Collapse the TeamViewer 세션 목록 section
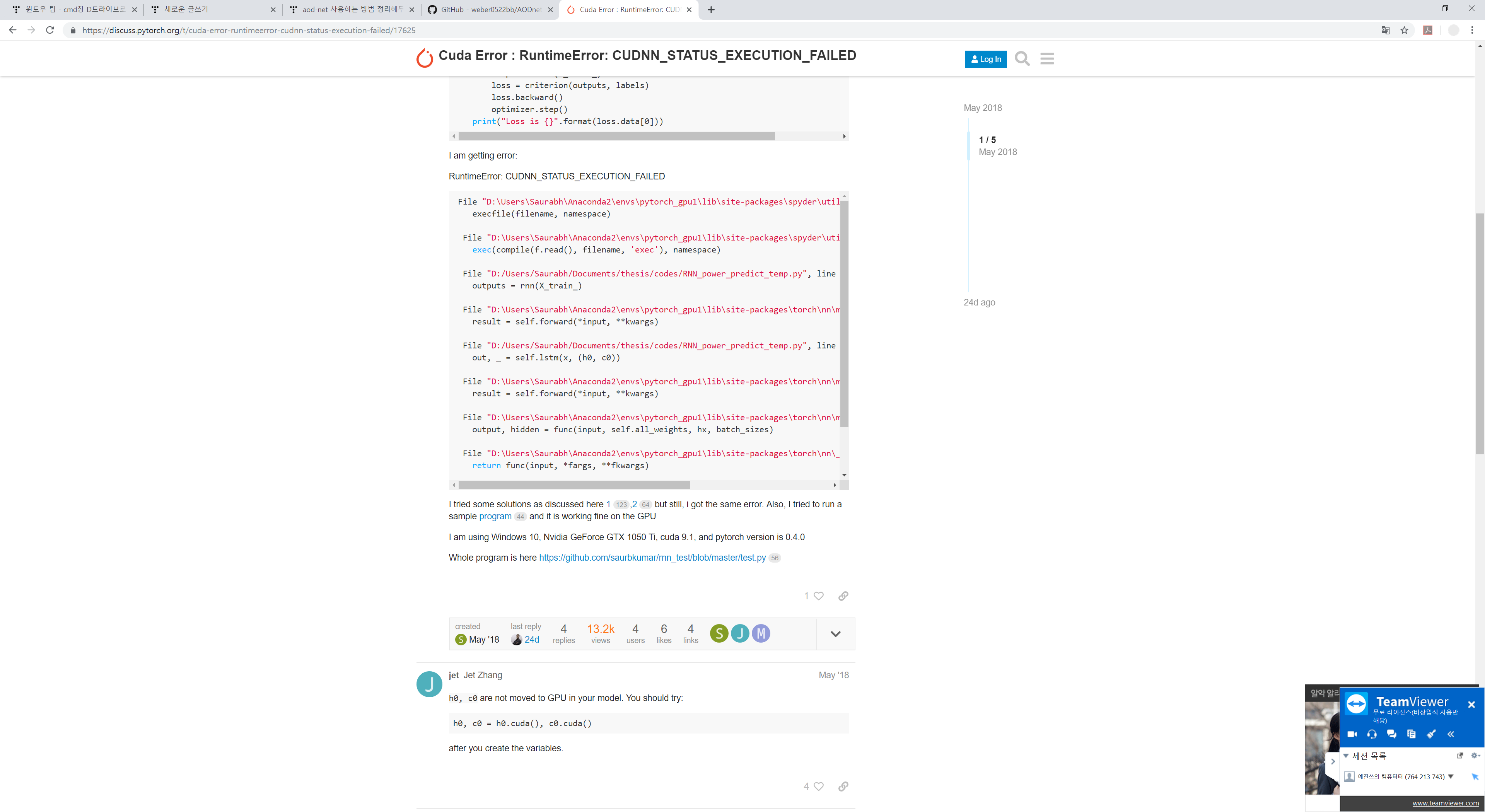The width and height of the screenshot is (1485, 812). (1345, 756)
